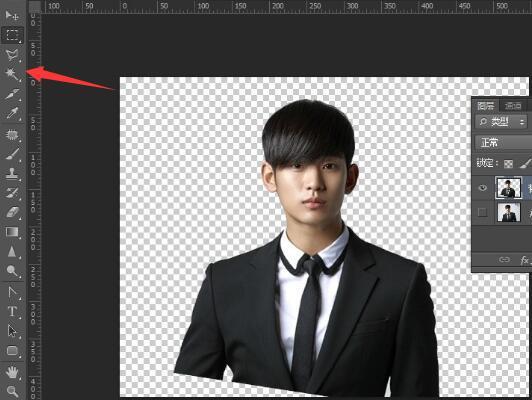Viewport: 532px width, 400px height.
Task: Select the Eraser tool
Action: click(12, 212)
